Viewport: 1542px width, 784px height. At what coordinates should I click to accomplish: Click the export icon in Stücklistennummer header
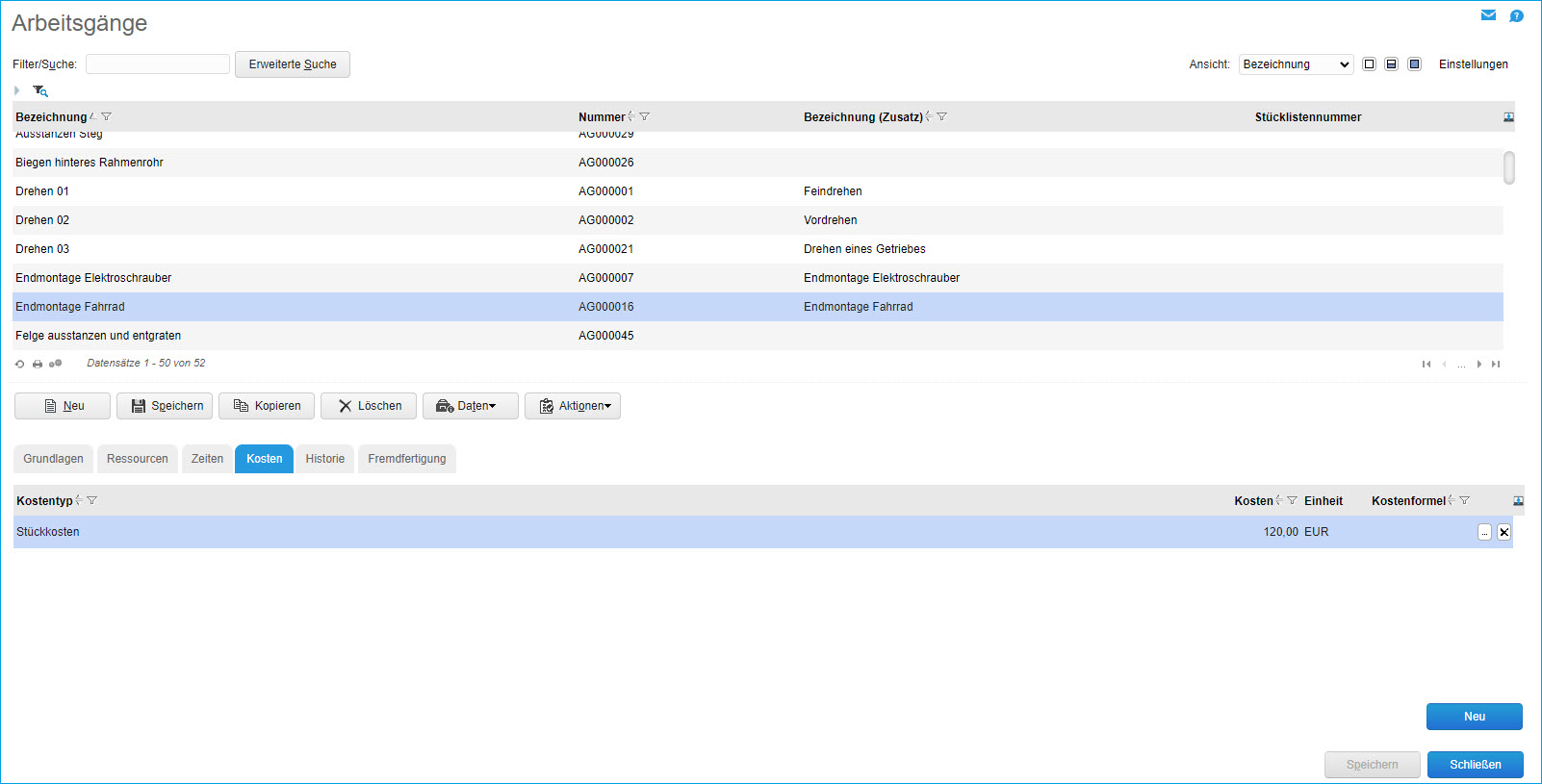[1508, 117]
